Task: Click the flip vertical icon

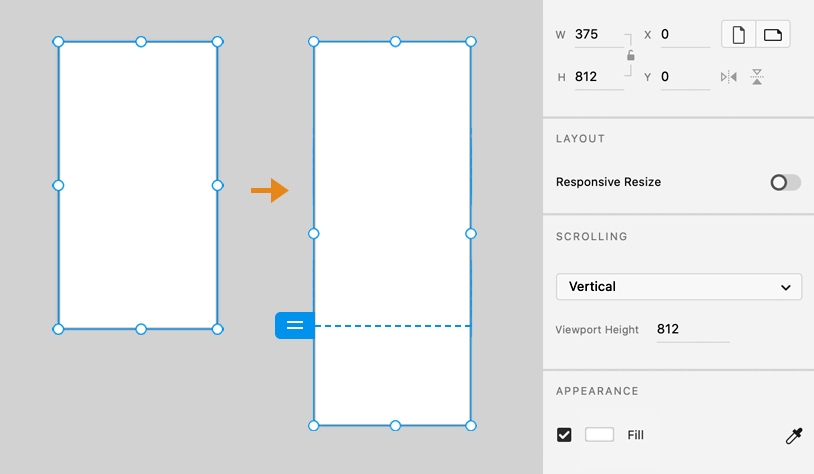Action: click(757, 77)
